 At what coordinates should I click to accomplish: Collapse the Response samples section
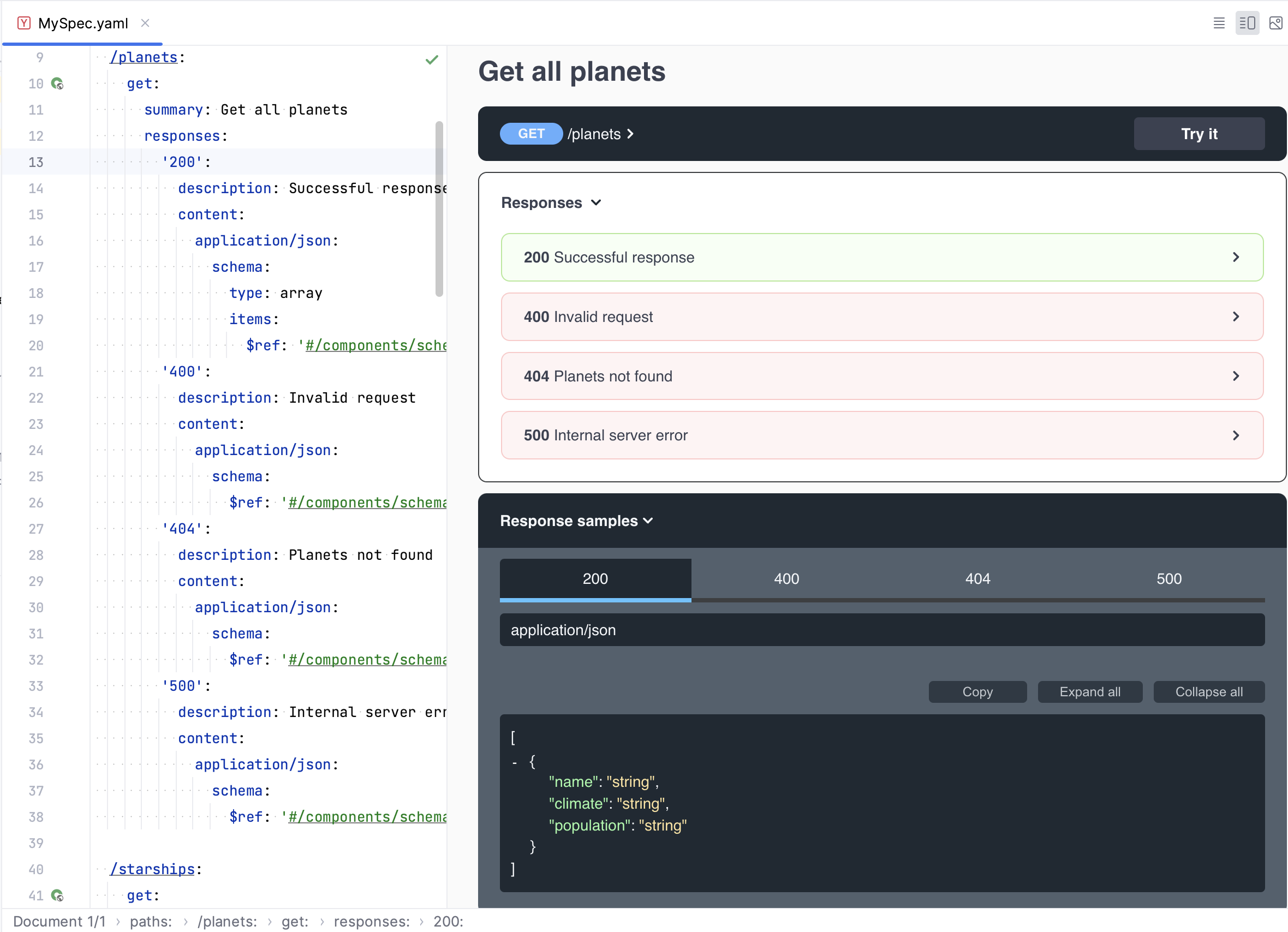point(576,521)
